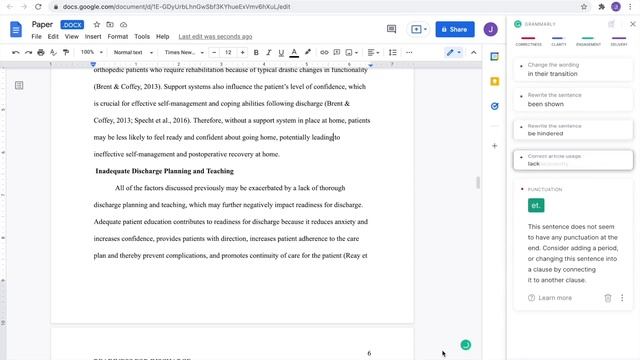Open the text color picker
Image resolution: width=640 pixels, height=360 pixels.
(294, 53)
